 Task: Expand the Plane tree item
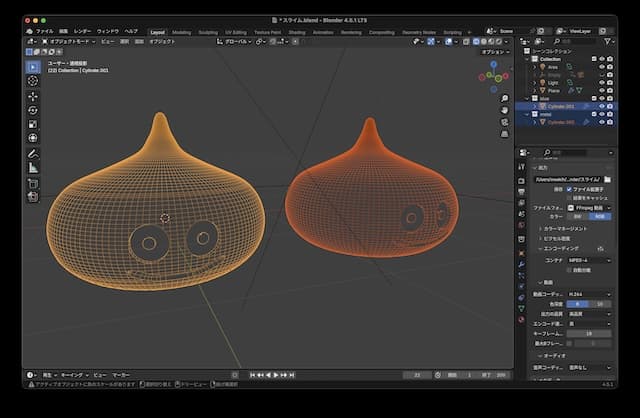535,91
